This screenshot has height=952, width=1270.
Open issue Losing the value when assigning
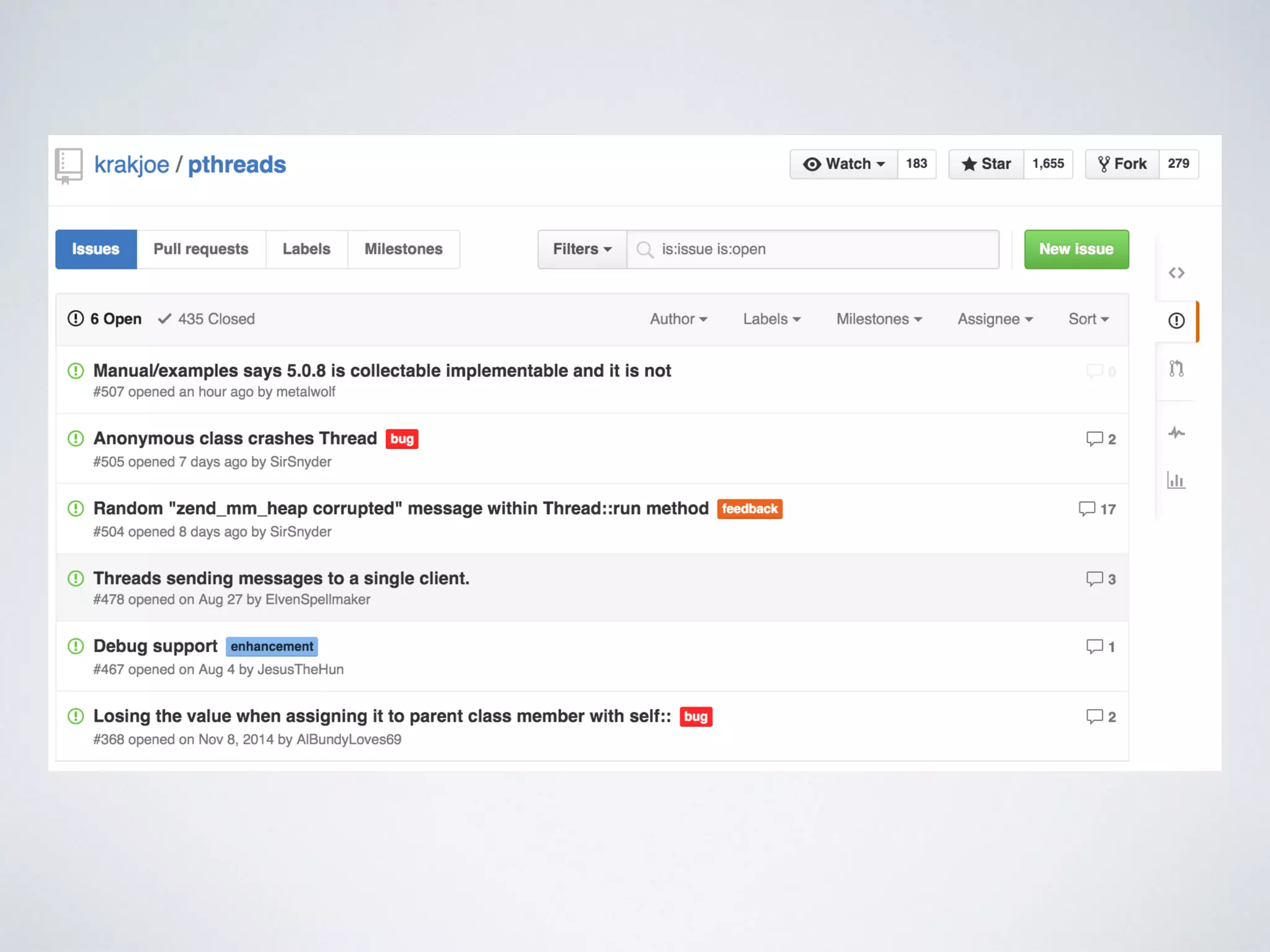coord(382,716)
